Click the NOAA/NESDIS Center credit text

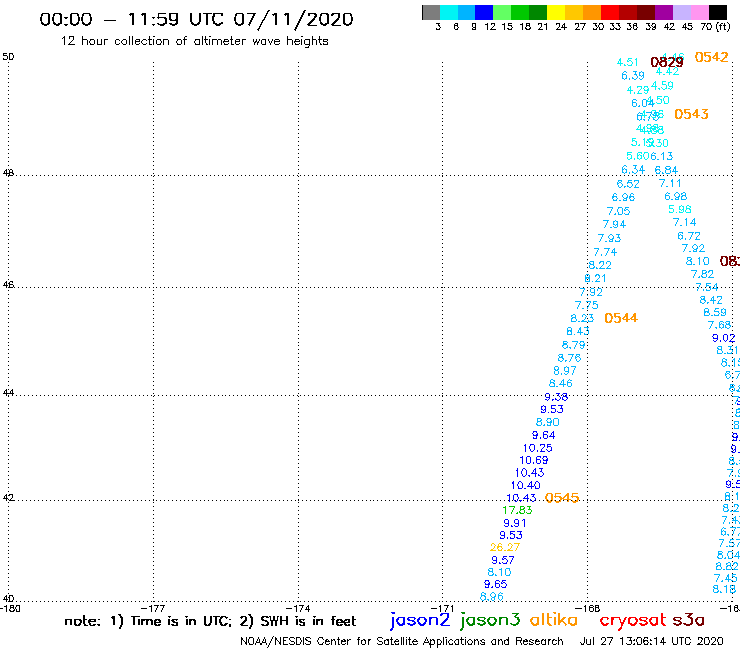[x=402, y=641]
